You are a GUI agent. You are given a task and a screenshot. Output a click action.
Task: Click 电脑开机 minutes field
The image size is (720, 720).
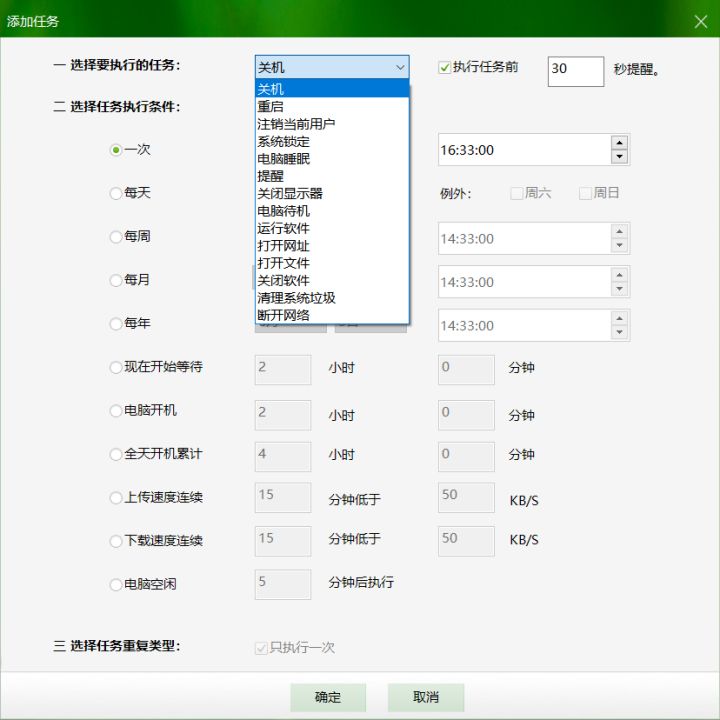[467, 415]
